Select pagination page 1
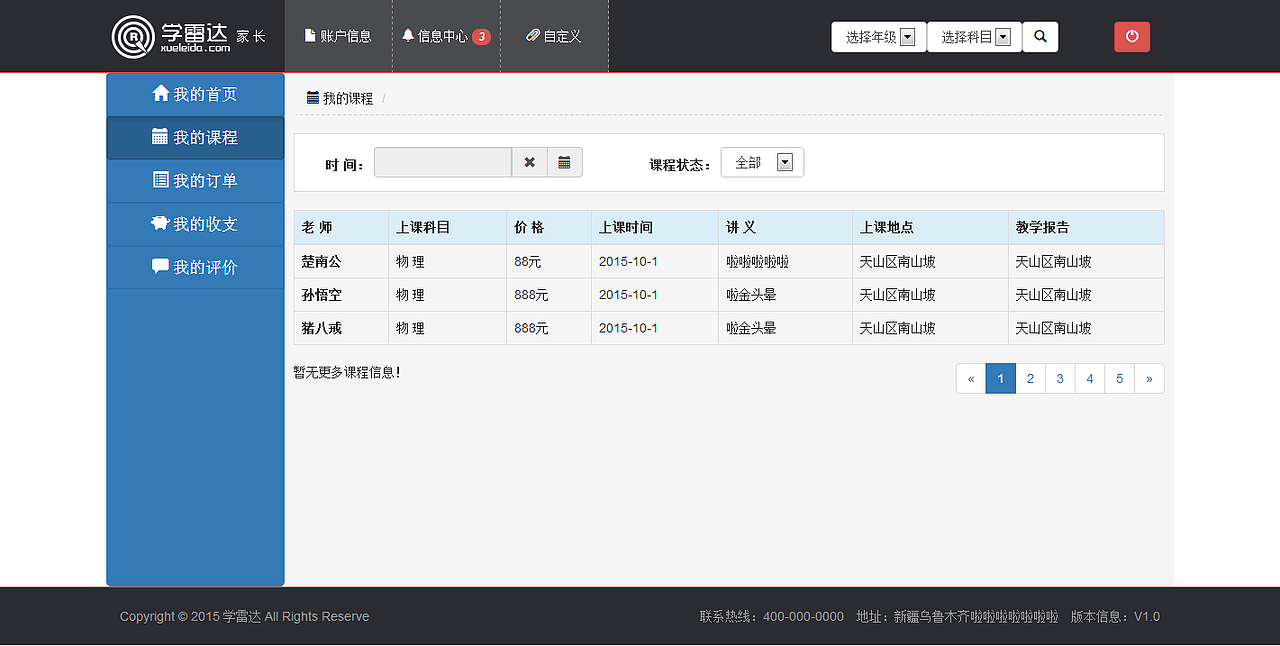The height and width of the screenshot is (646, 1280). [x=1001, y=379]
